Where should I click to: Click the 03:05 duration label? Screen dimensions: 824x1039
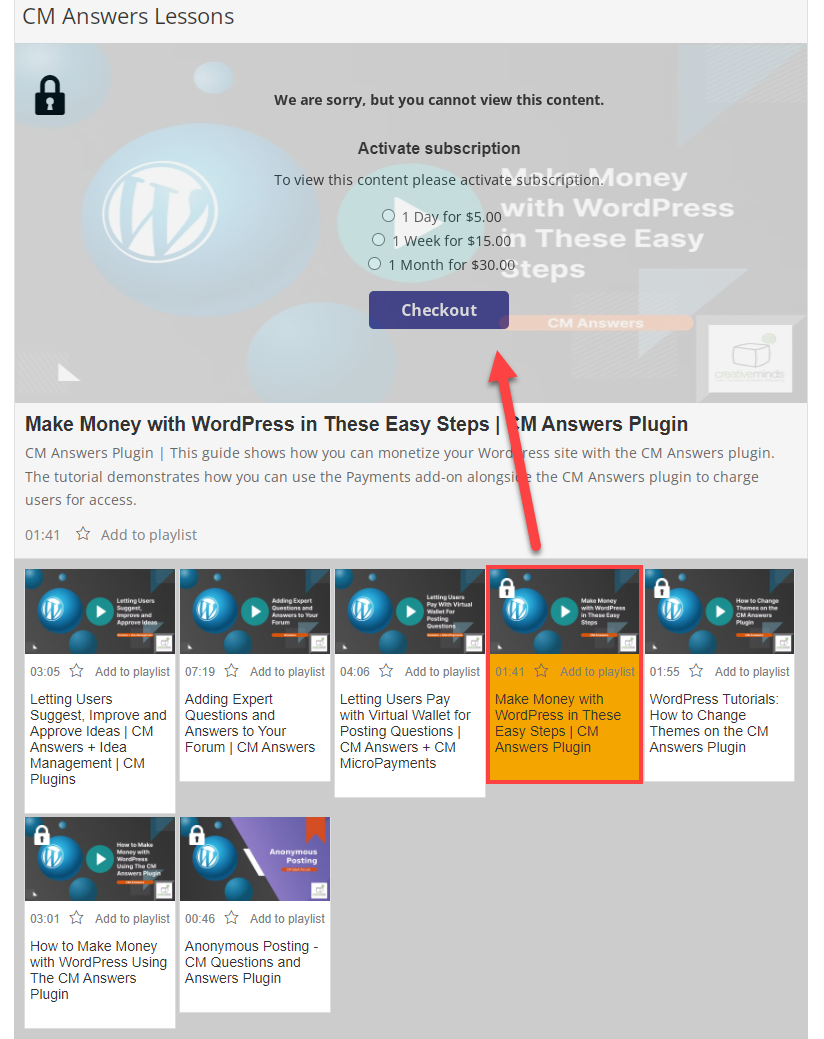(x=45, y=671)
